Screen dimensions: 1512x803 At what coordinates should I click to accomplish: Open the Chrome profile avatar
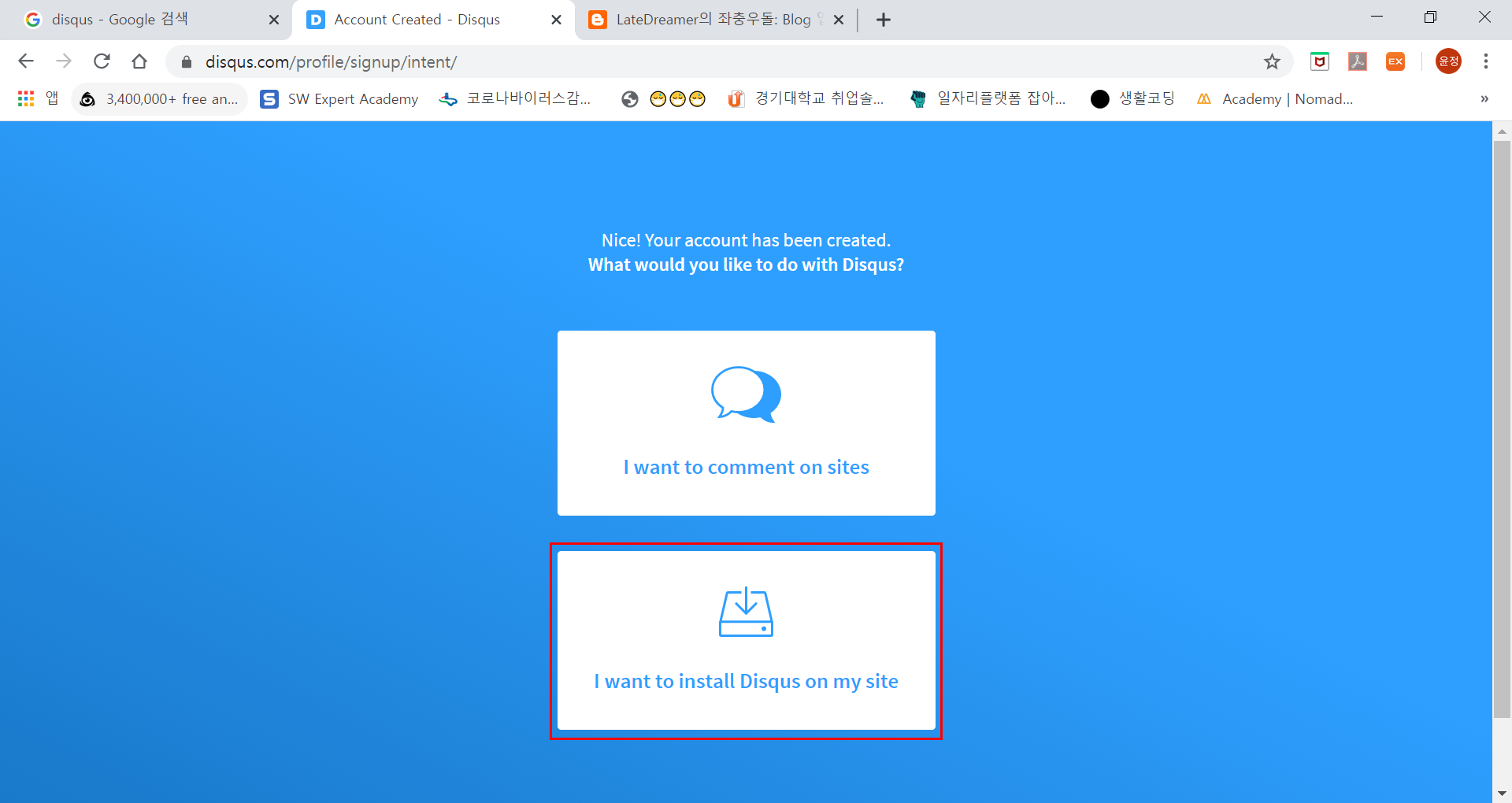[x=1448, y=61]
